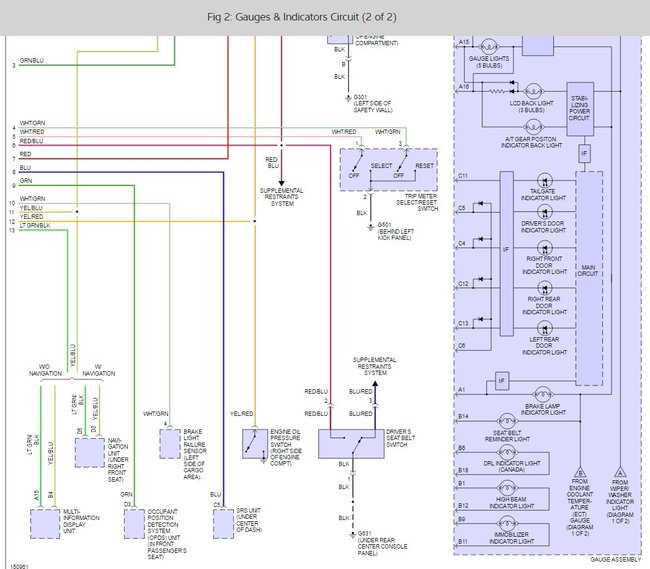Click the high beam indicator light bulb symbol
The image size is (650, 569).
click(x=507, y=488)
